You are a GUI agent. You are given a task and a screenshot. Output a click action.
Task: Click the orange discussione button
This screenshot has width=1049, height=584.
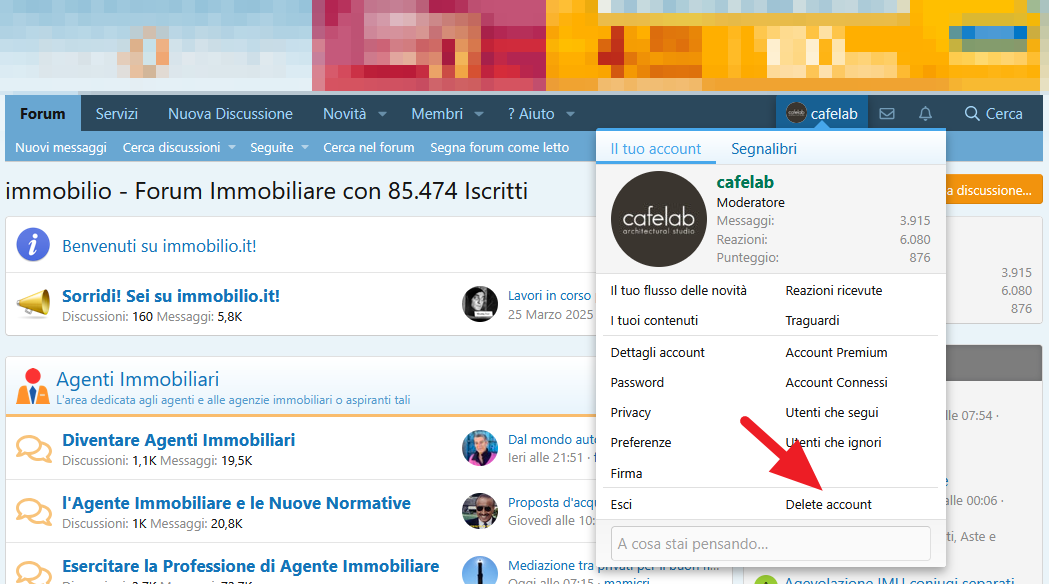994,190
